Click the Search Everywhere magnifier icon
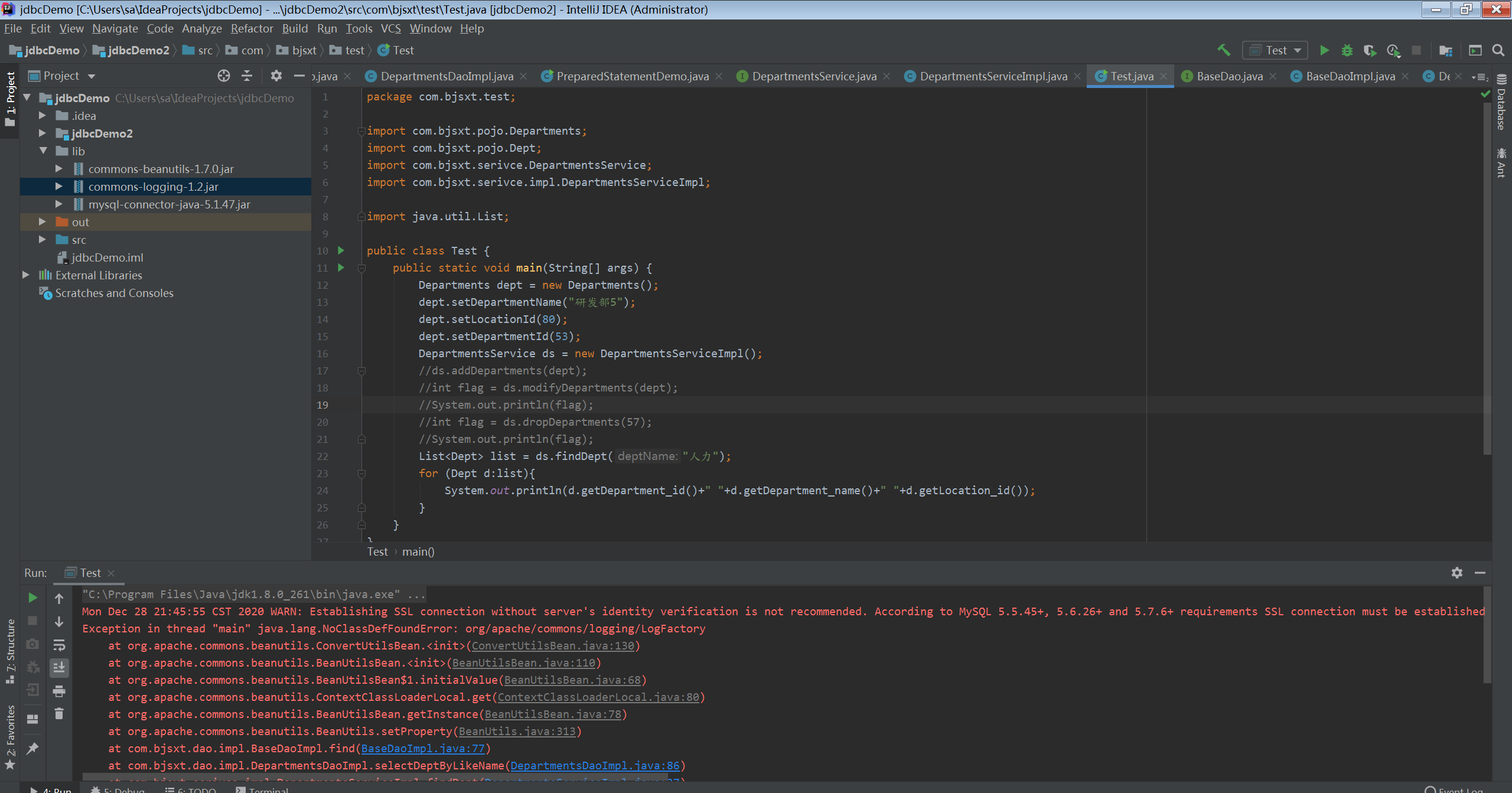 click(1498, 50)
